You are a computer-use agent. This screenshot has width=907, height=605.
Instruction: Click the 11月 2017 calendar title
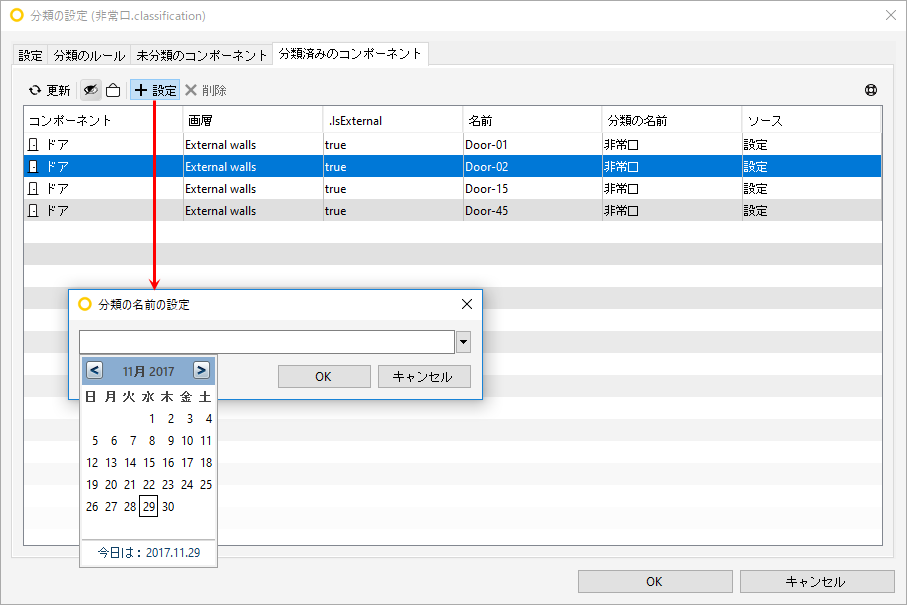click(x=148, y=371)
